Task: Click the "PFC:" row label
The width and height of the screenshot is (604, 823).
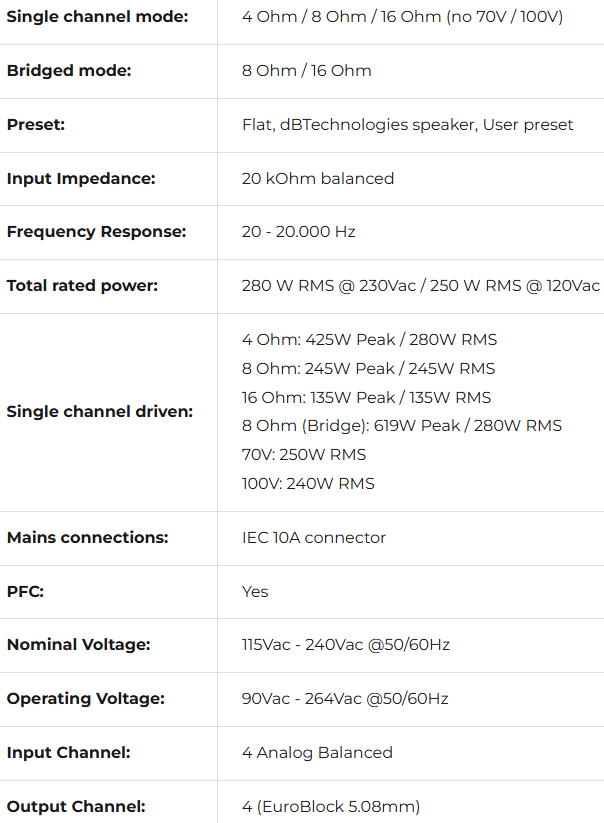Action: (x=25, y=592)
